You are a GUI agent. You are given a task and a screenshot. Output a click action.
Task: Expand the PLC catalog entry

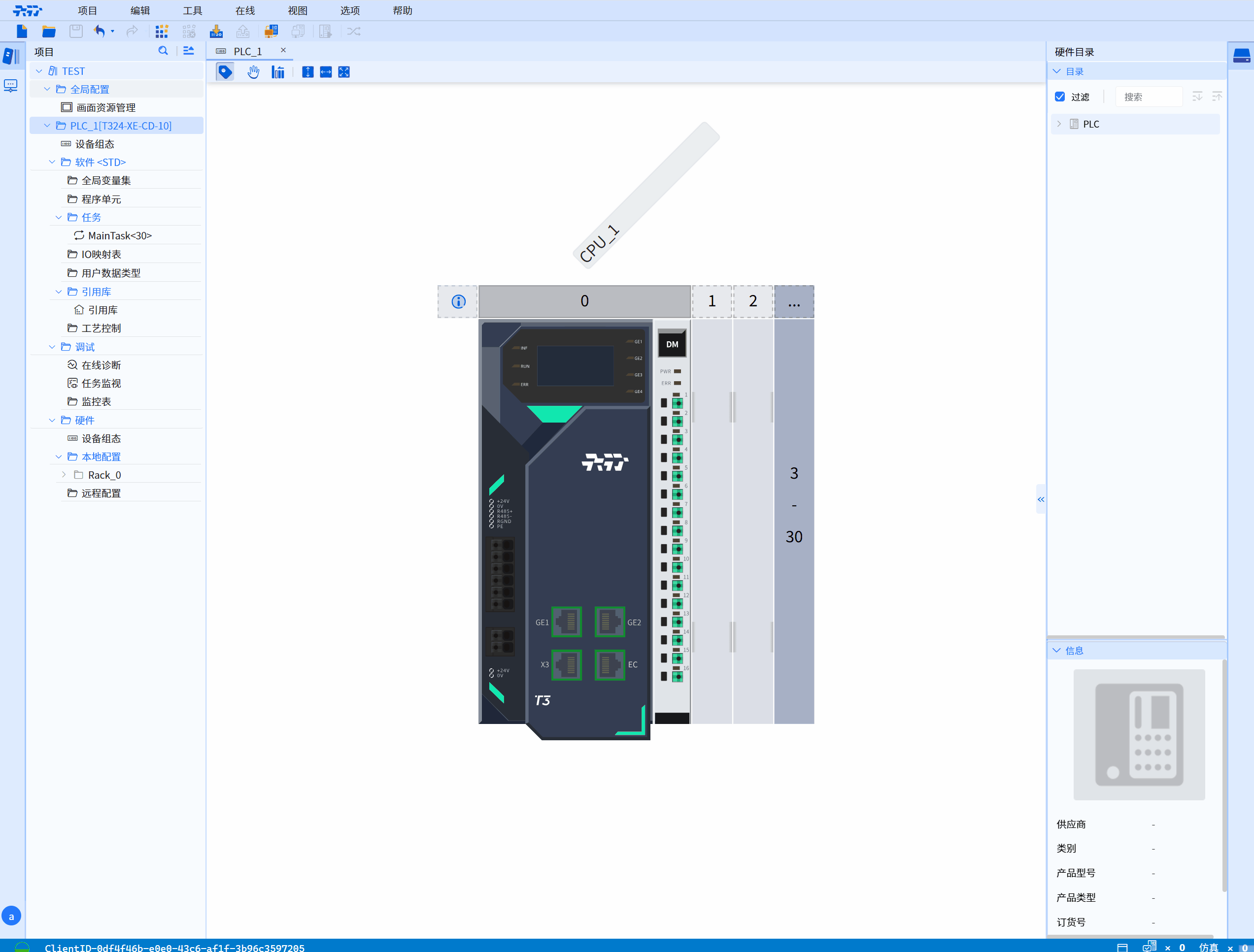(x=1058, y=124)
